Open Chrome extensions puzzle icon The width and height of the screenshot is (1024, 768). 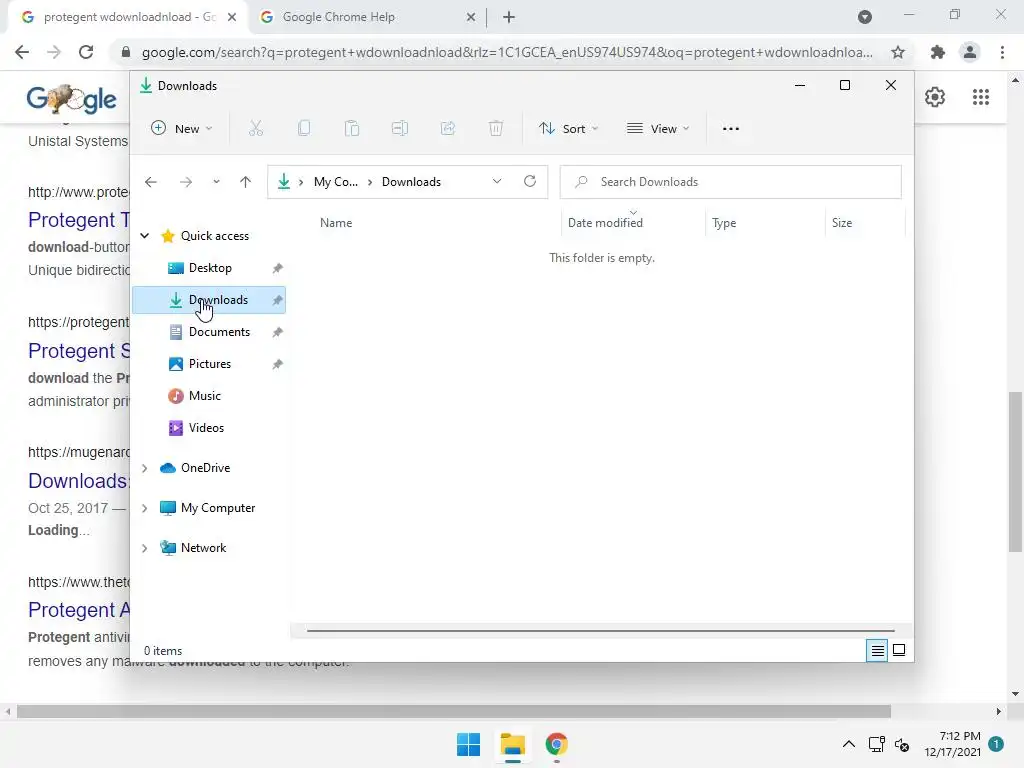[x=938, y=52]
